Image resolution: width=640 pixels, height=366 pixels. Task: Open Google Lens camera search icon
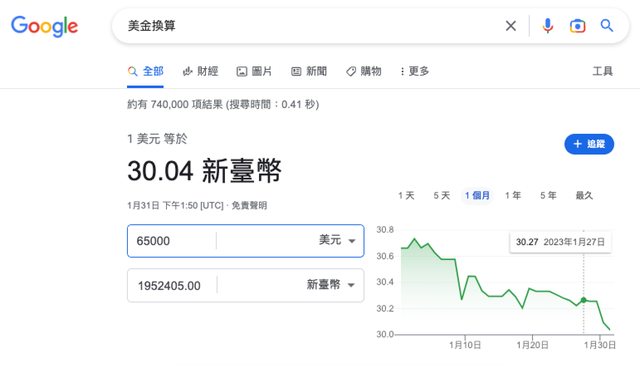(577, 26)
